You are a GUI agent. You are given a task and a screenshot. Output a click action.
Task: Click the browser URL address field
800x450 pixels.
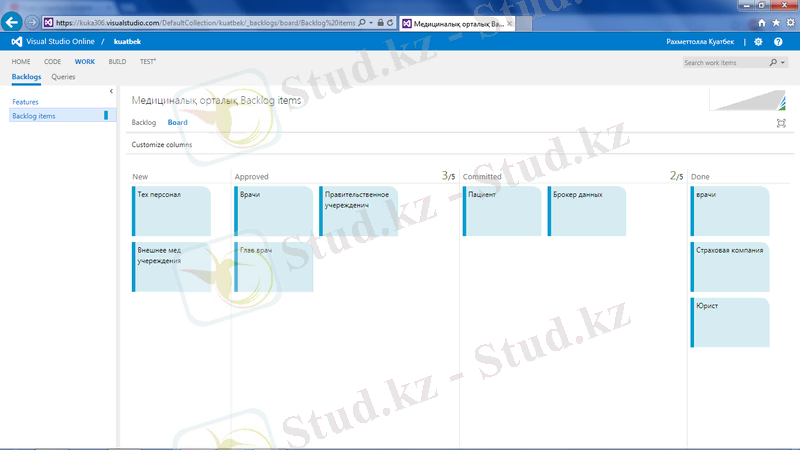(205, 22)
